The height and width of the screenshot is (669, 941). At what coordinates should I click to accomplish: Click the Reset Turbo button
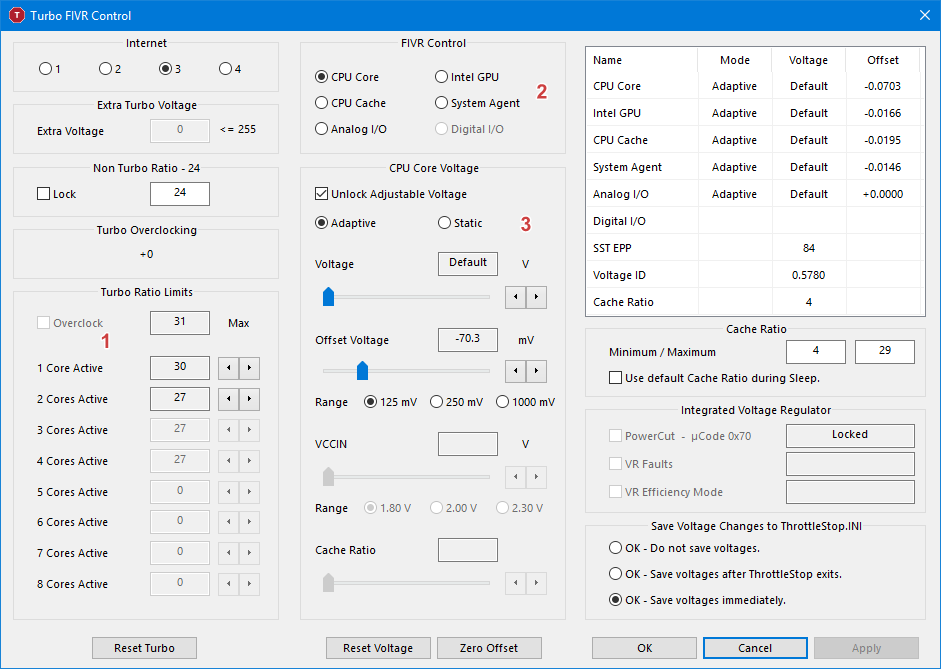coord(144,648)
